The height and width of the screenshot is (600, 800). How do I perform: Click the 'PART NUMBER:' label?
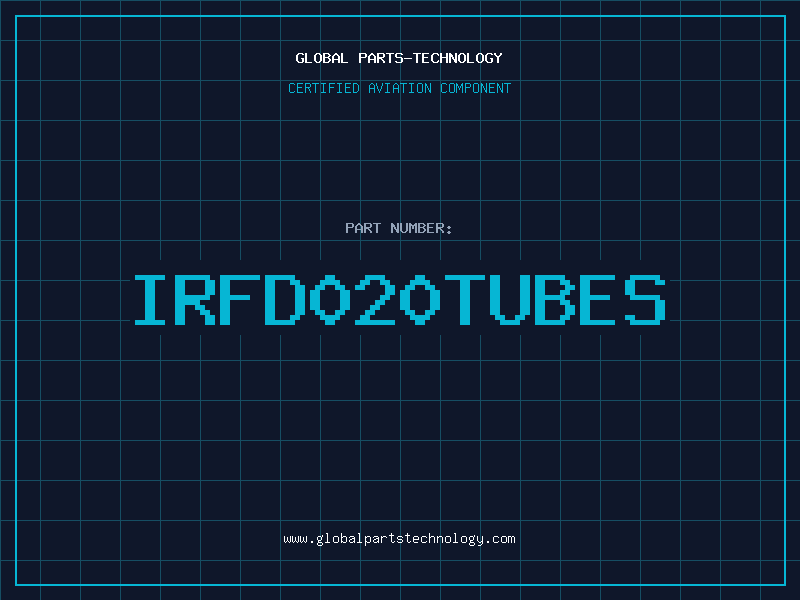(x=399, y=228)
